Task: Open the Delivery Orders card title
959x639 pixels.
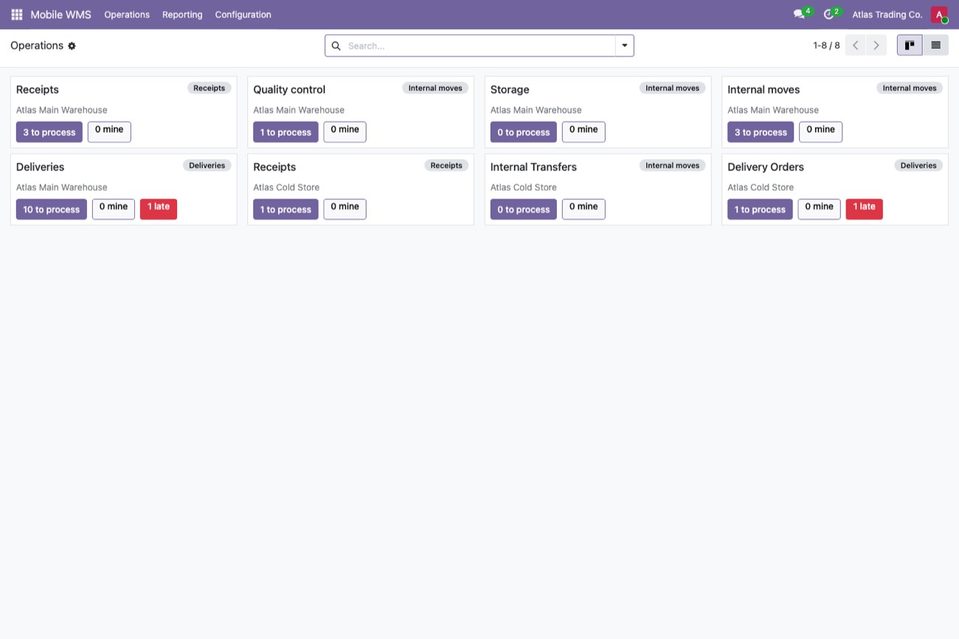Action: [765, 167]
